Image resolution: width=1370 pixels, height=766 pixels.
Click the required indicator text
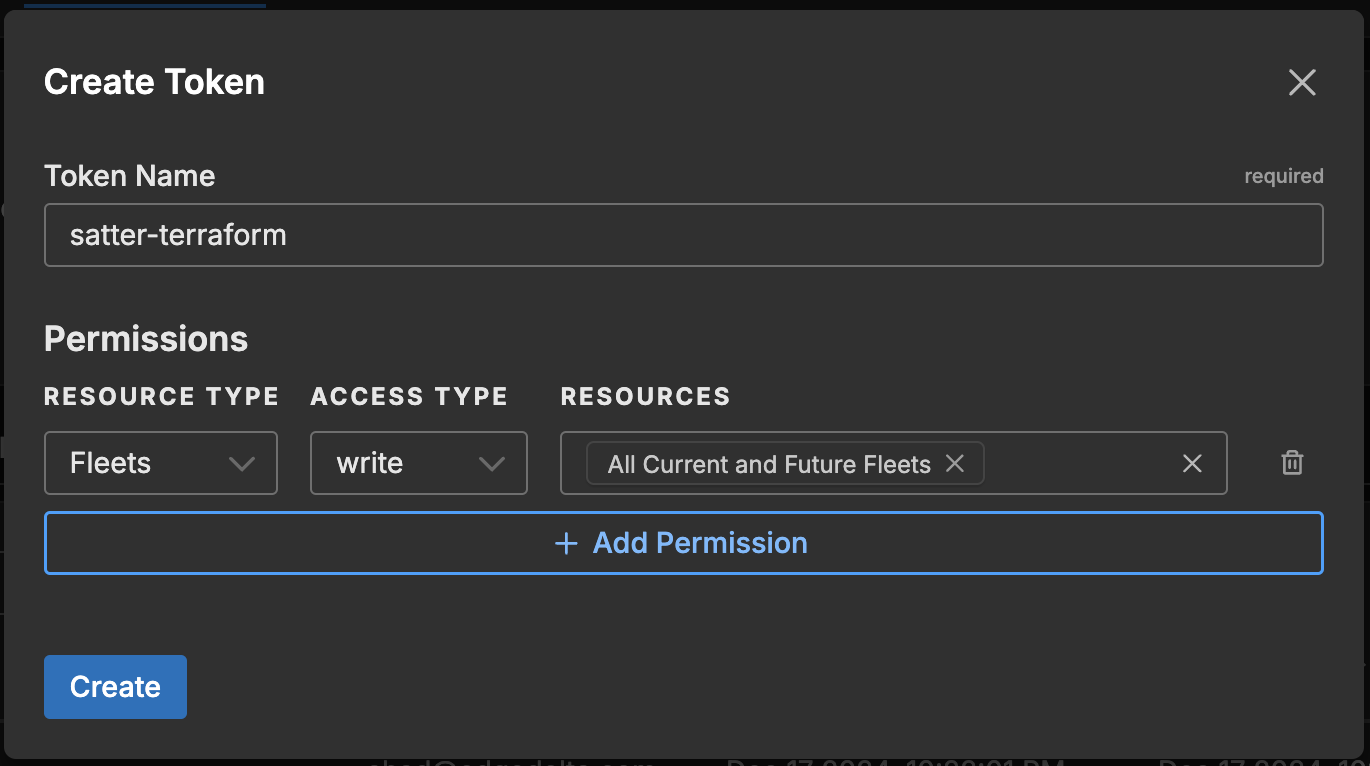click(1283, 176)
